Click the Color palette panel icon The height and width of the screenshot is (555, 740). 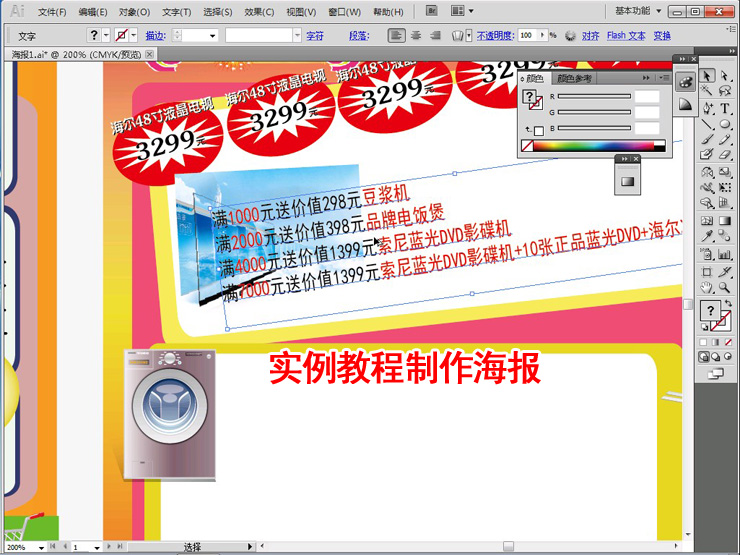(686, 82)
